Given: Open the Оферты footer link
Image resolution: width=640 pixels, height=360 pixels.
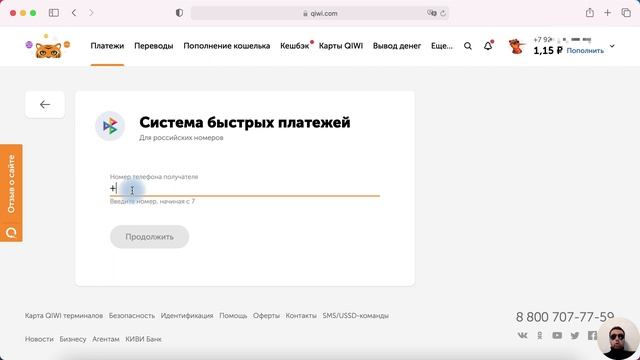Looking at the screenshot, I should pyautogui.click(x=266, y=316).
